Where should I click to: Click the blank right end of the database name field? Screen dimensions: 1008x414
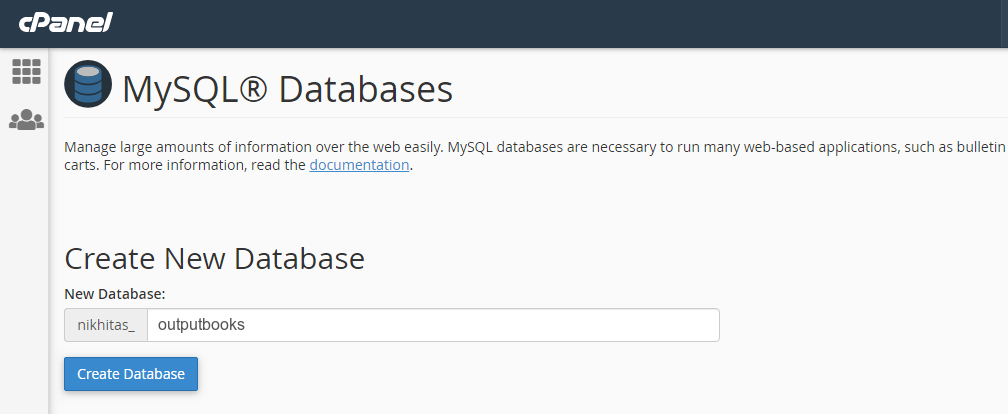click(643, 325)
